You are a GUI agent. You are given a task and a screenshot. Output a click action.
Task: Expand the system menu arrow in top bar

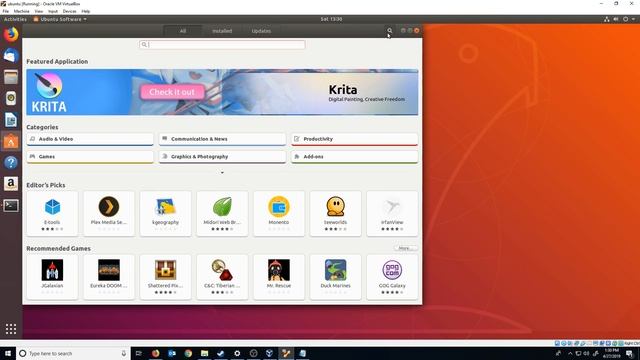633,19
